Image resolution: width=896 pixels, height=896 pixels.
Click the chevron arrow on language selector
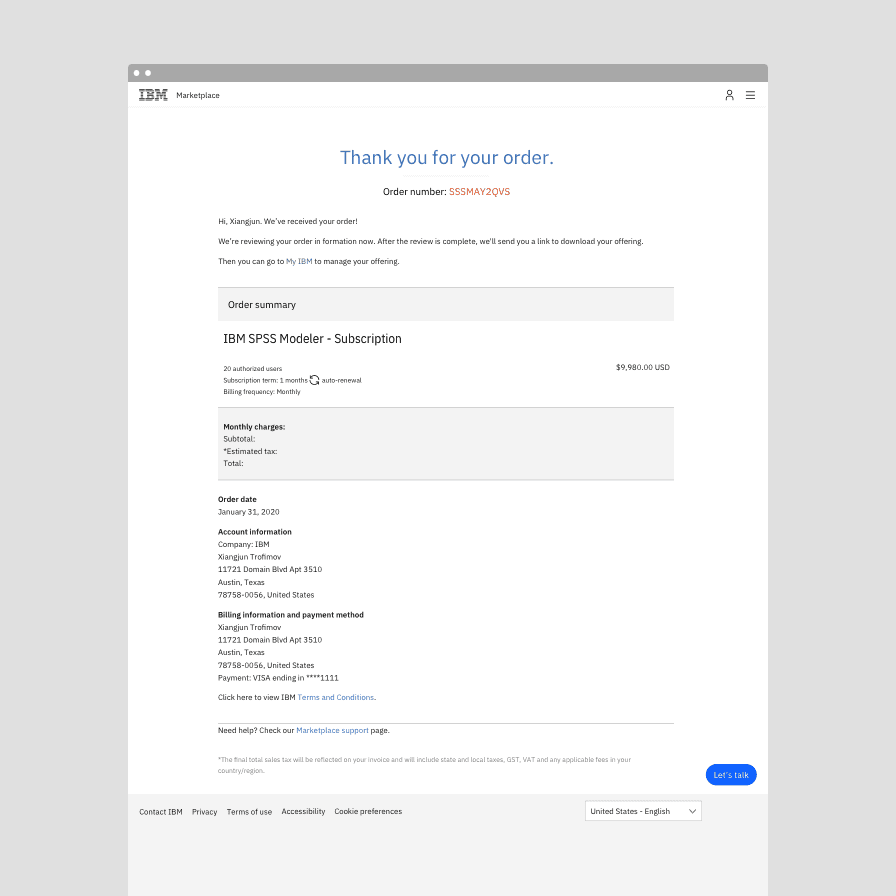692,811
